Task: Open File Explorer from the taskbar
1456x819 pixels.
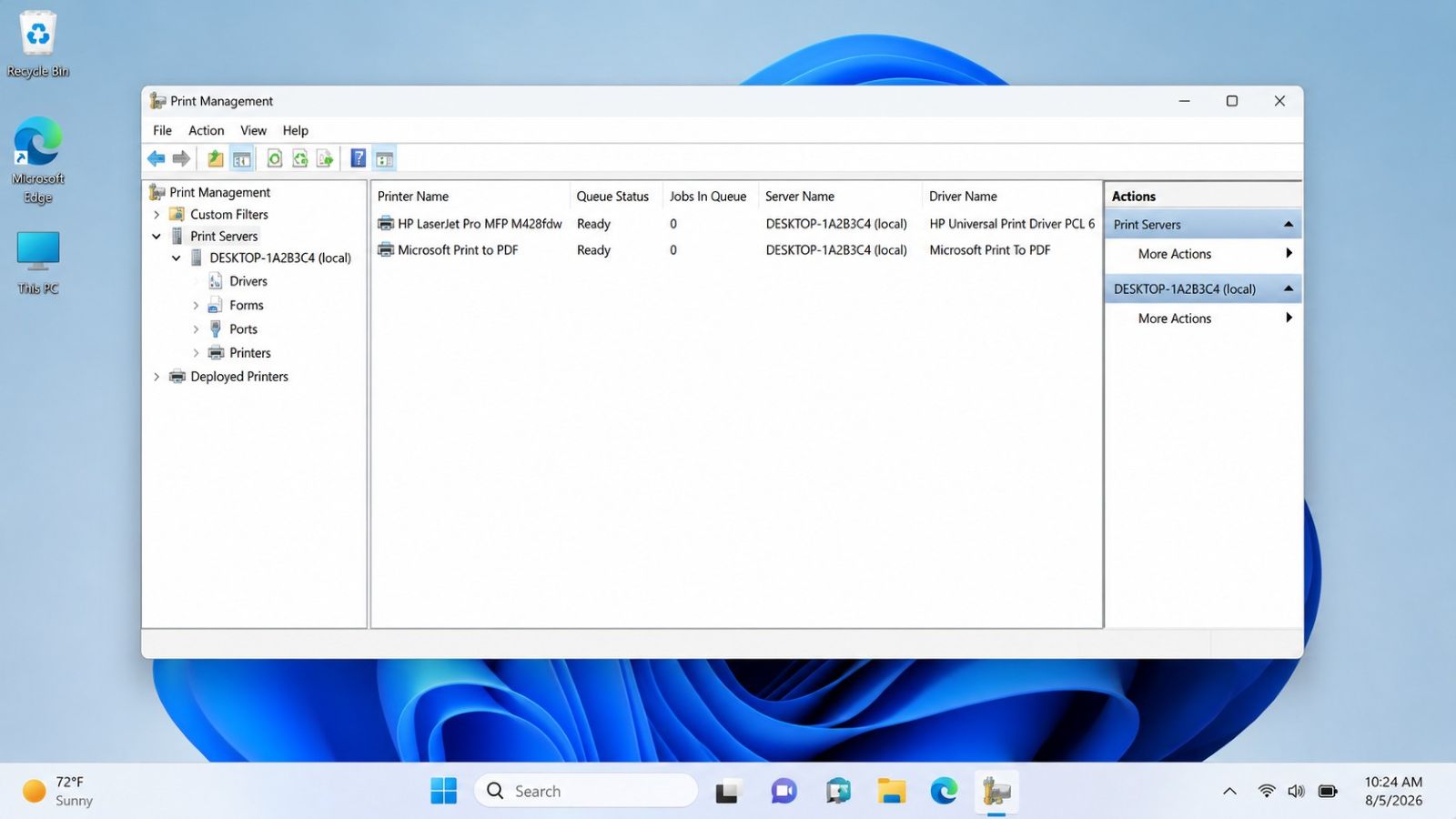Action: [892, 791]
